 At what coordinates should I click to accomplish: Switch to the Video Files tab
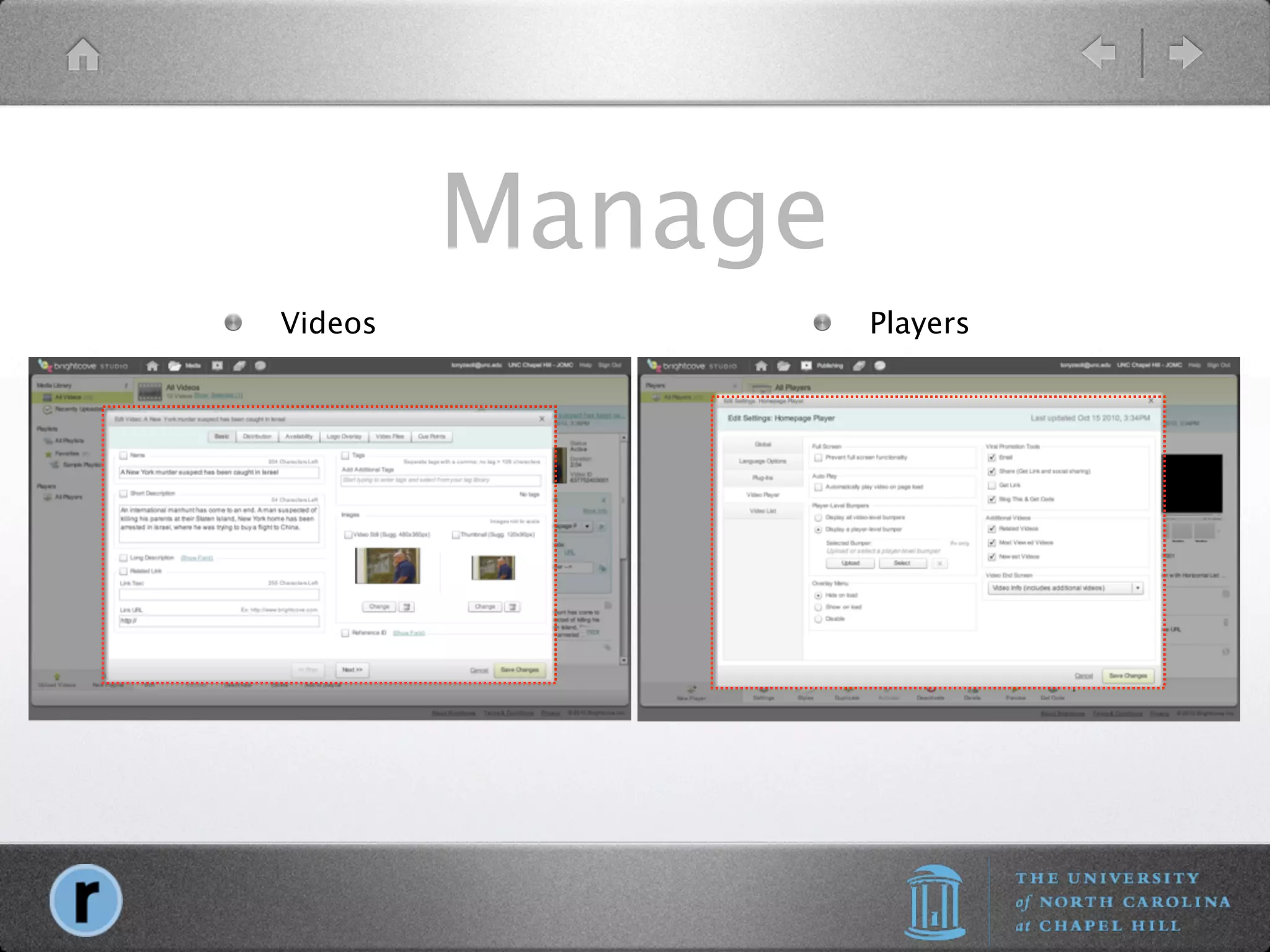click(x=389, y=436)
